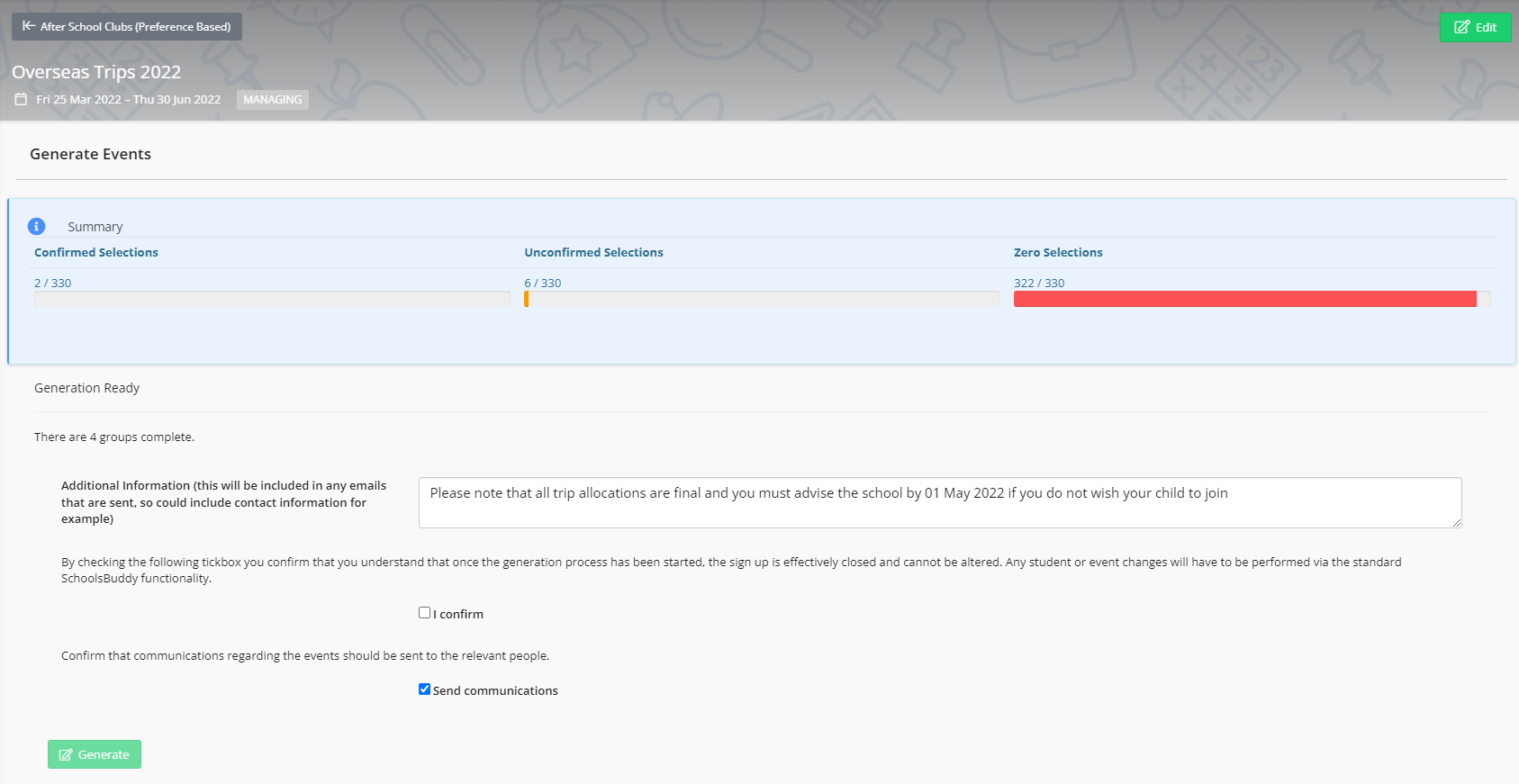This screenshot has height=784, width=1519.
Task: Click the Unconfirmed Selections column header
Action: pos(594,253)
